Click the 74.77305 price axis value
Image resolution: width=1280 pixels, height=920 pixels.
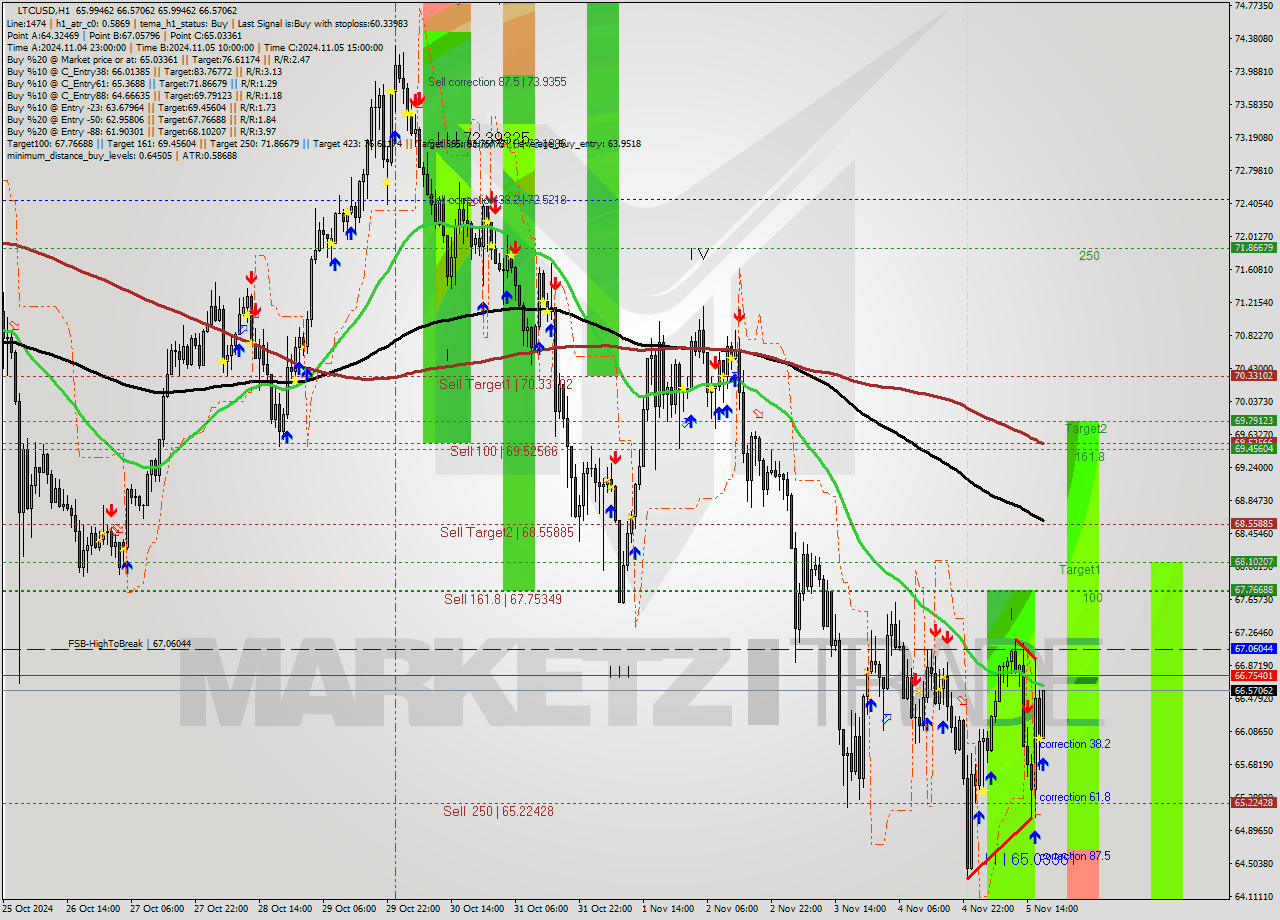pyautogui.click(x=1253, y=6)
